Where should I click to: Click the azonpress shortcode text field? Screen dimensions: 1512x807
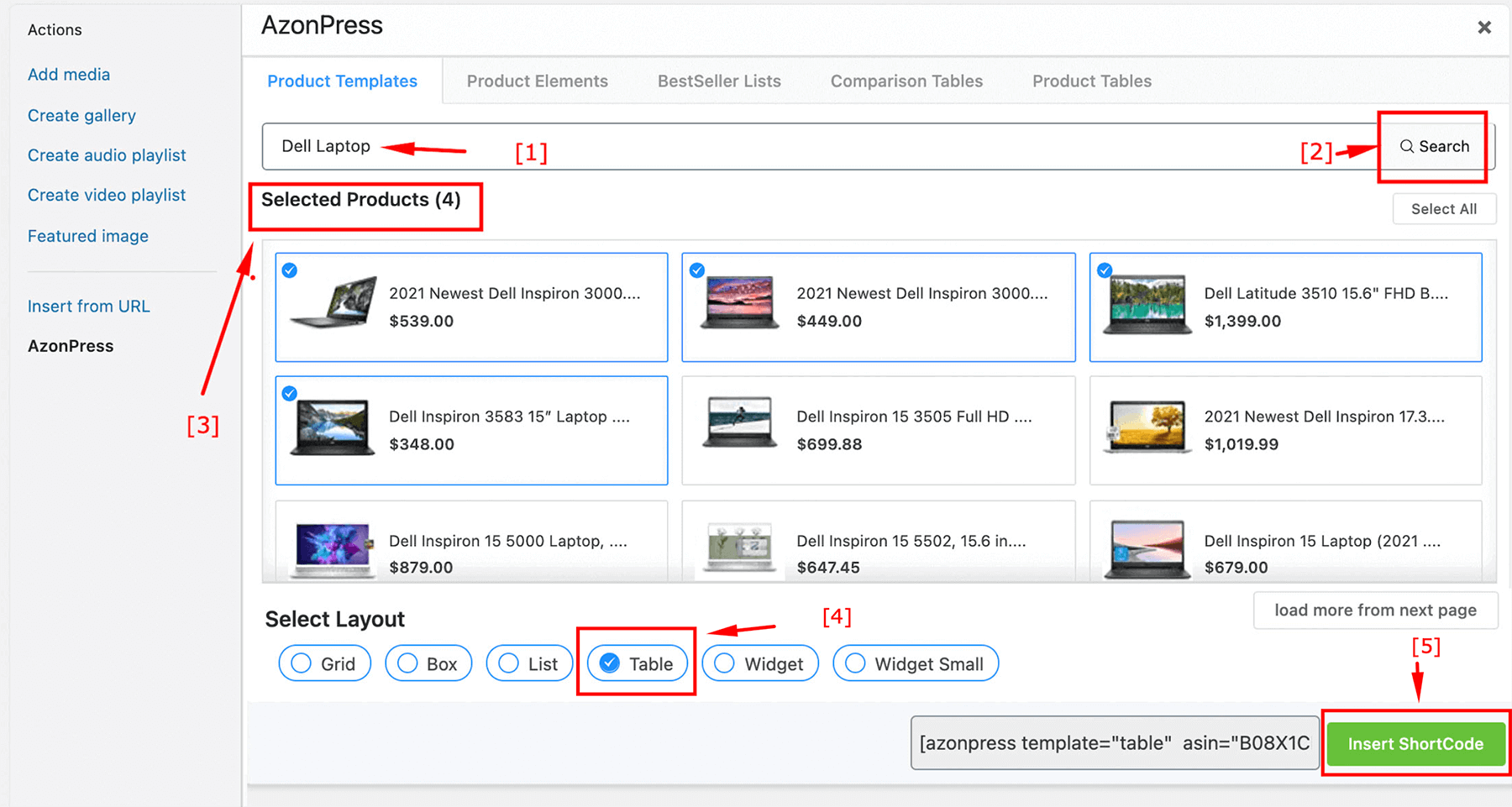pos(1115,743)
